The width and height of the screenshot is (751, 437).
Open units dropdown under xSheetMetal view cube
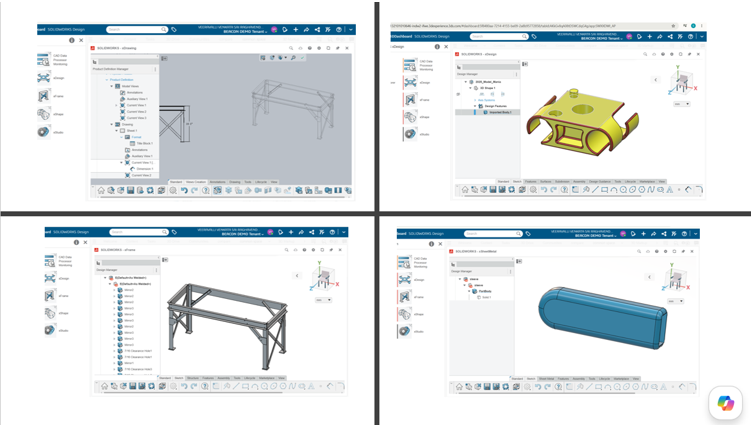click(x=675, y=301)
